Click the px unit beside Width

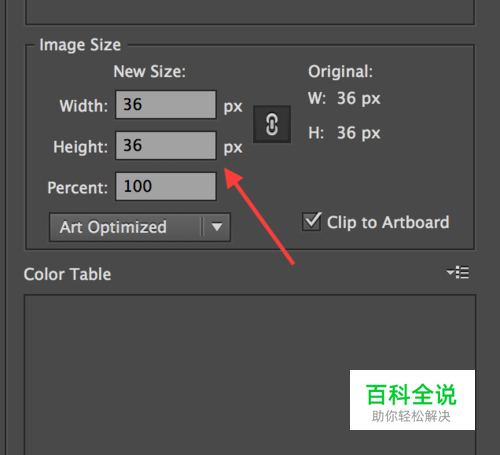[x=233, y=107]
